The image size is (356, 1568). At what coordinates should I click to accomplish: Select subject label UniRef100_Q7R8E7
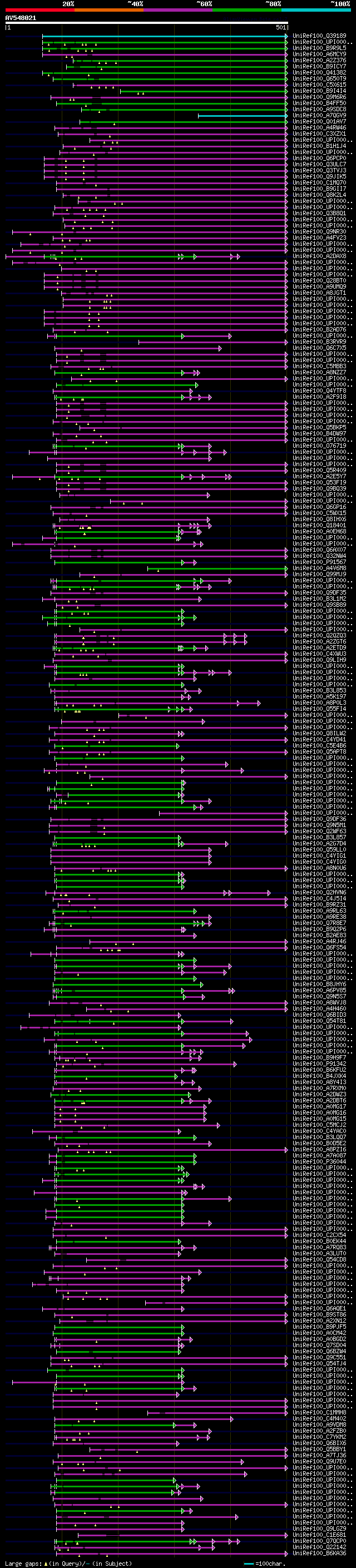click(x=319, y=923)
